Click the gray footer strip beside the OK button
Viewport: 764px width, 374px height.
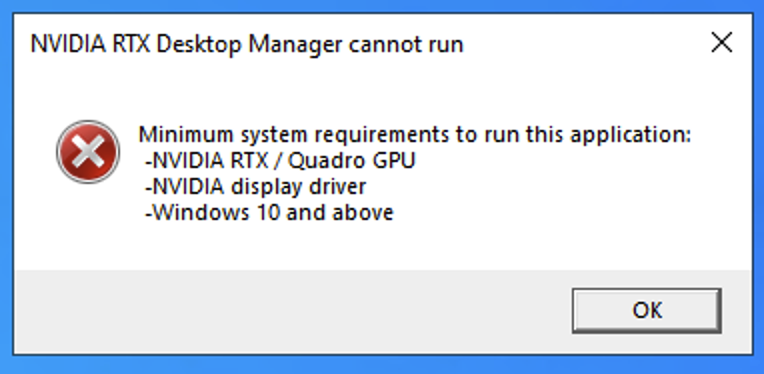pyautogui.click(x=292, y=312)
